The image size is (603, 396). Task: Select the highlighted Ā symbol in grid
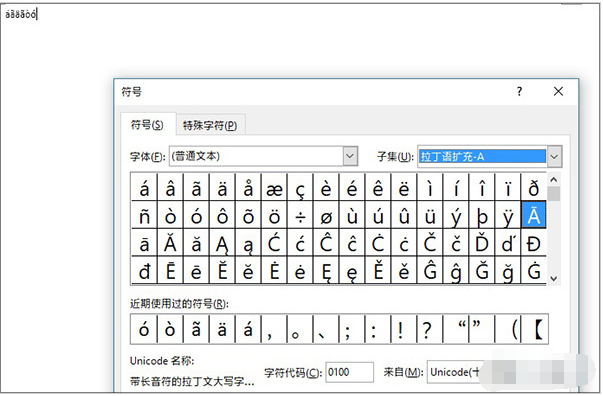click(533, 215)
